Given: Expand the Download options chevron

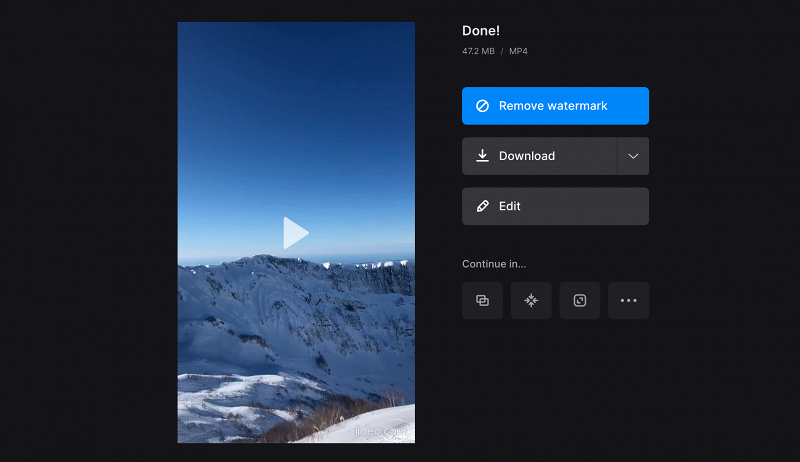Looking at the screenshot, I should click(x=633, y=156).
